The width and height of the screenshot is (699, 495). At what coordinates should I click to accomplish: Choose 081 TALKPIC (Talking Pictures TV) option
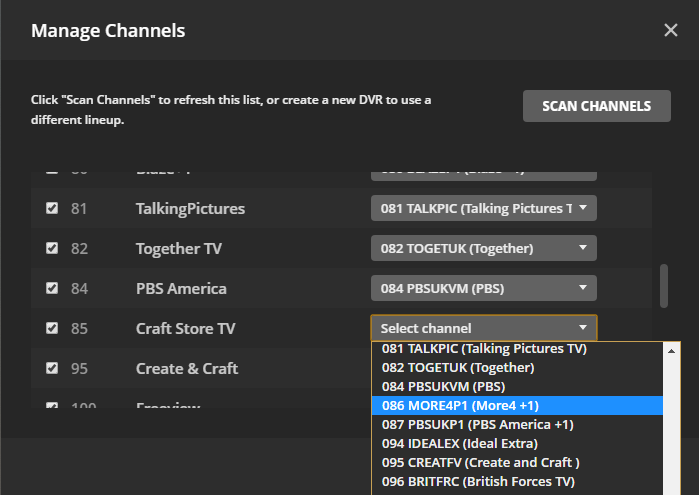coord(517,348)
